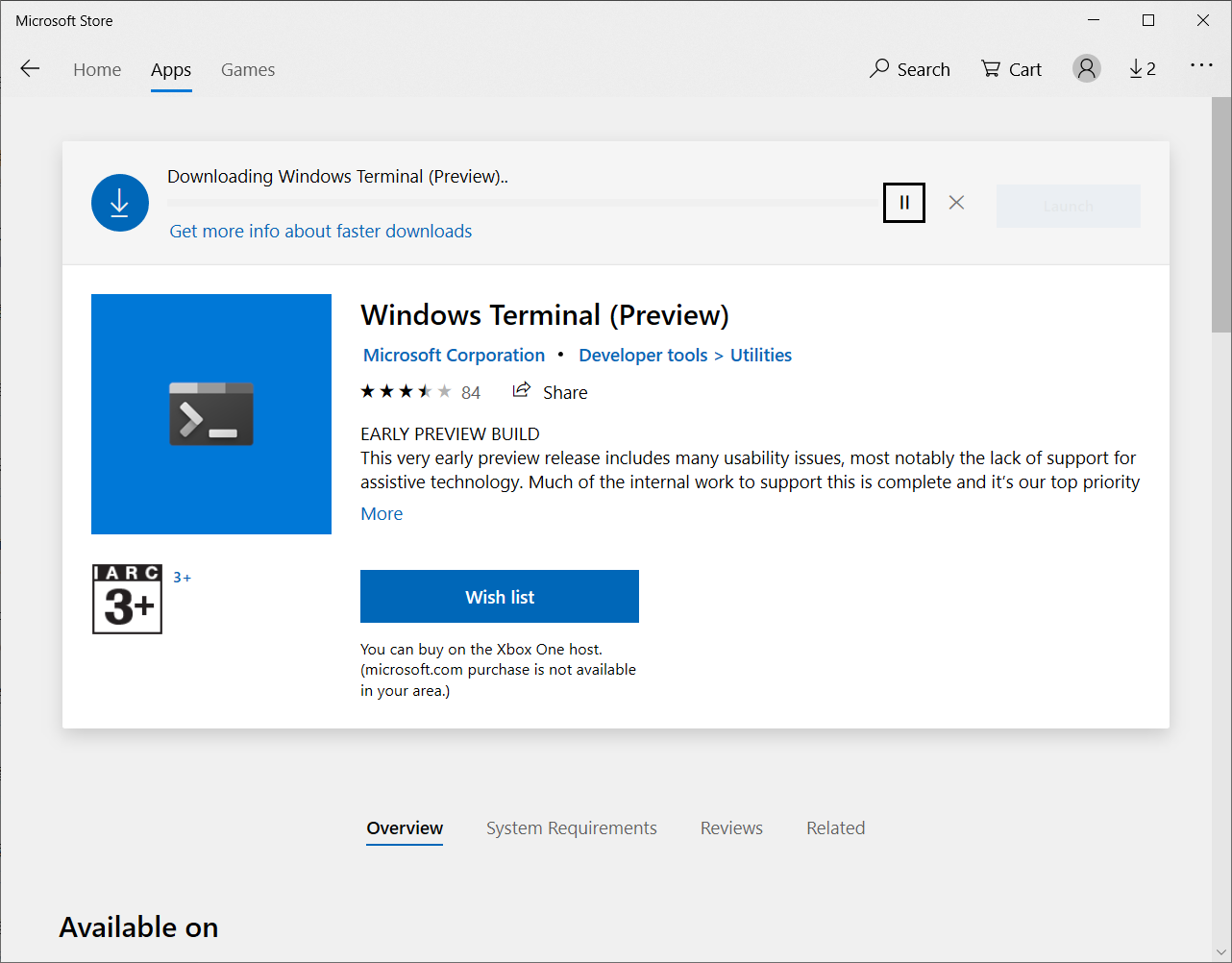Image resolution: width=1232 pixels, height=963 pixels.
Task: Switch to the Games section
Action: click(247, 68)
